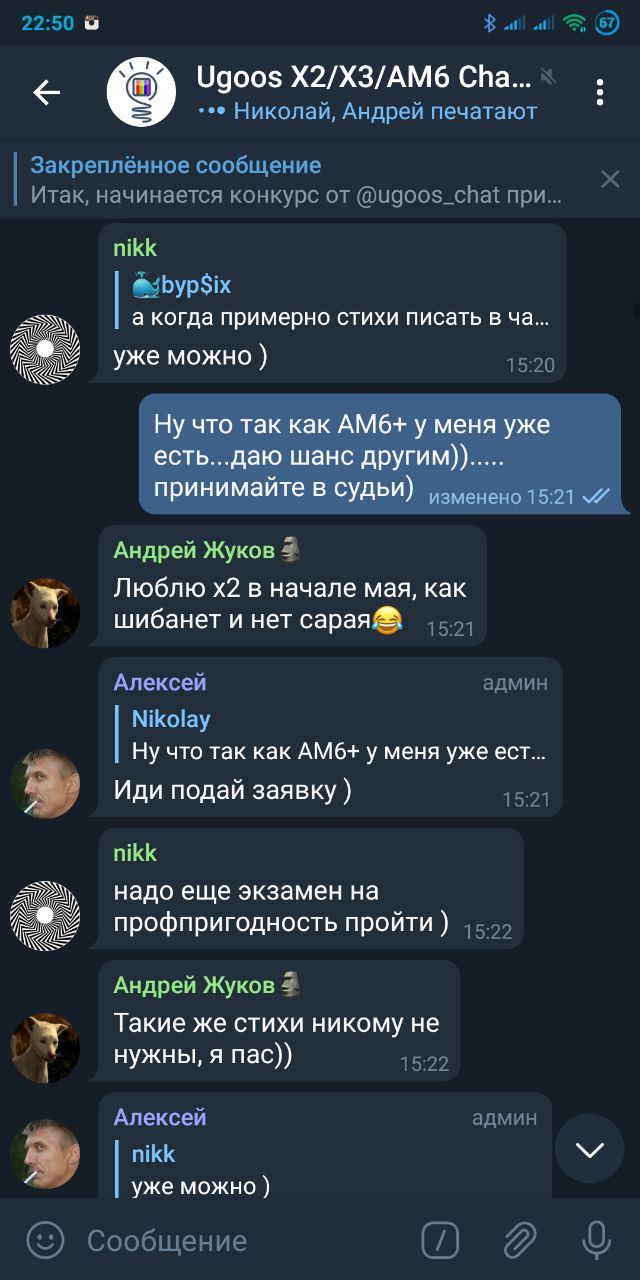This screenshot has height=1280, width=640.
Task: Open the pinned message about the contest
Action: (296, 180)
